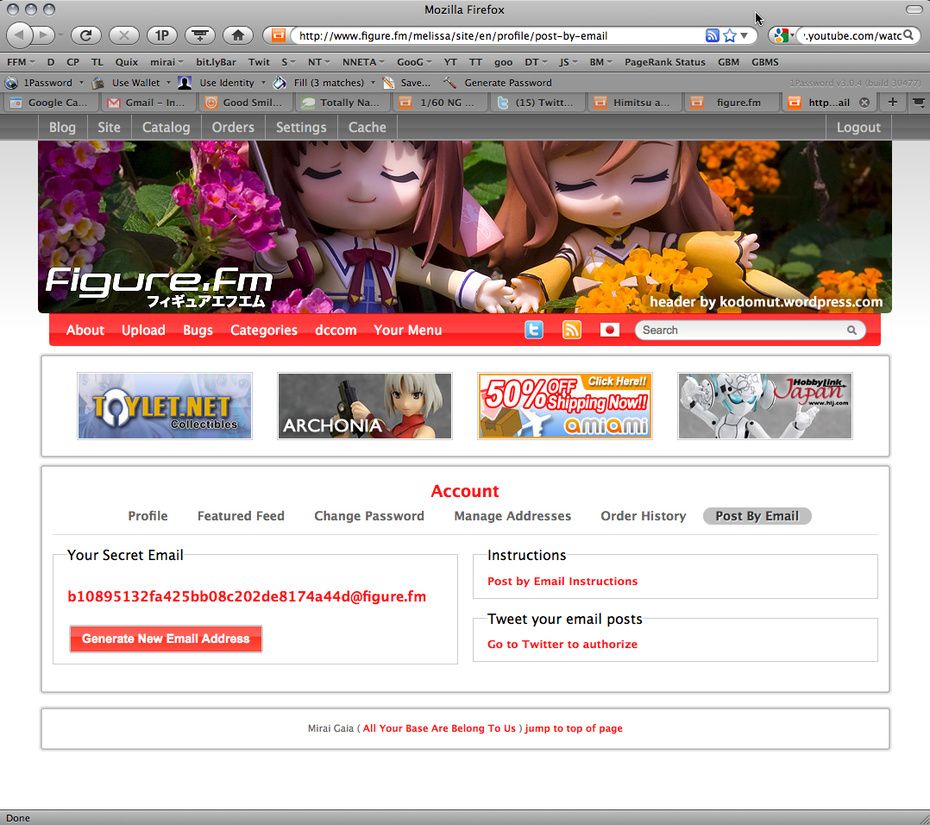Viewport: 930px width, 825px height.
Task: Switch language with the Japan flag icon
Action: [x=610, y=330]
